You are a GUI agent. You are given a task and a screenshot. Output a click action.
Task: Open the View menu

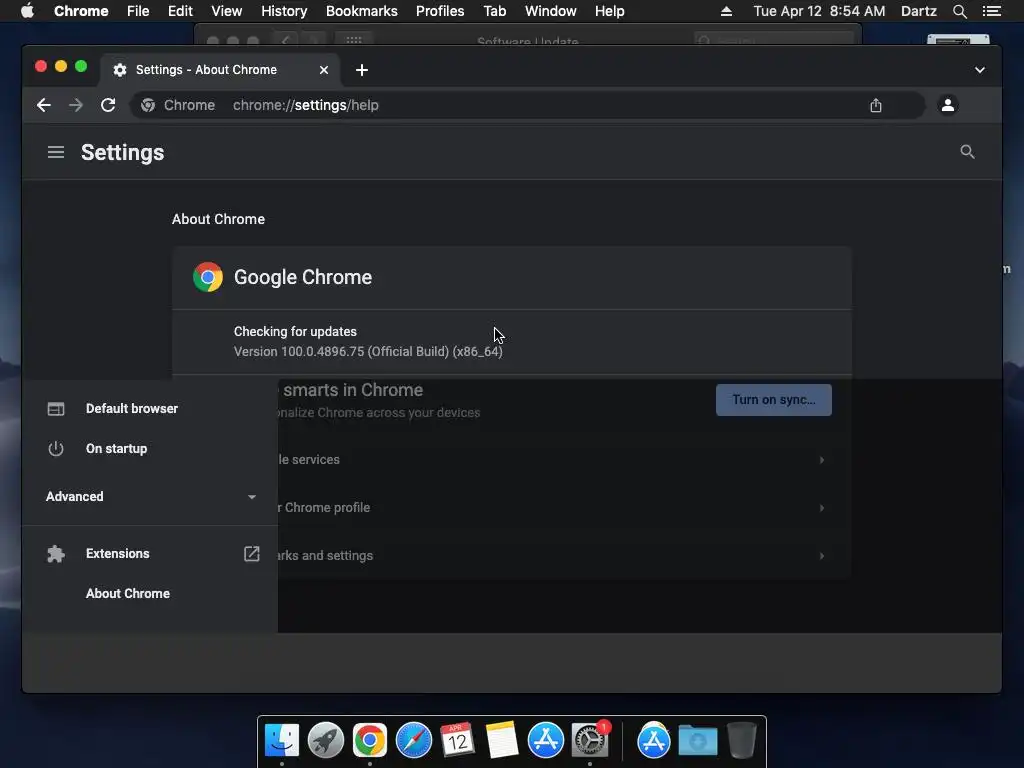coord(227,11)
